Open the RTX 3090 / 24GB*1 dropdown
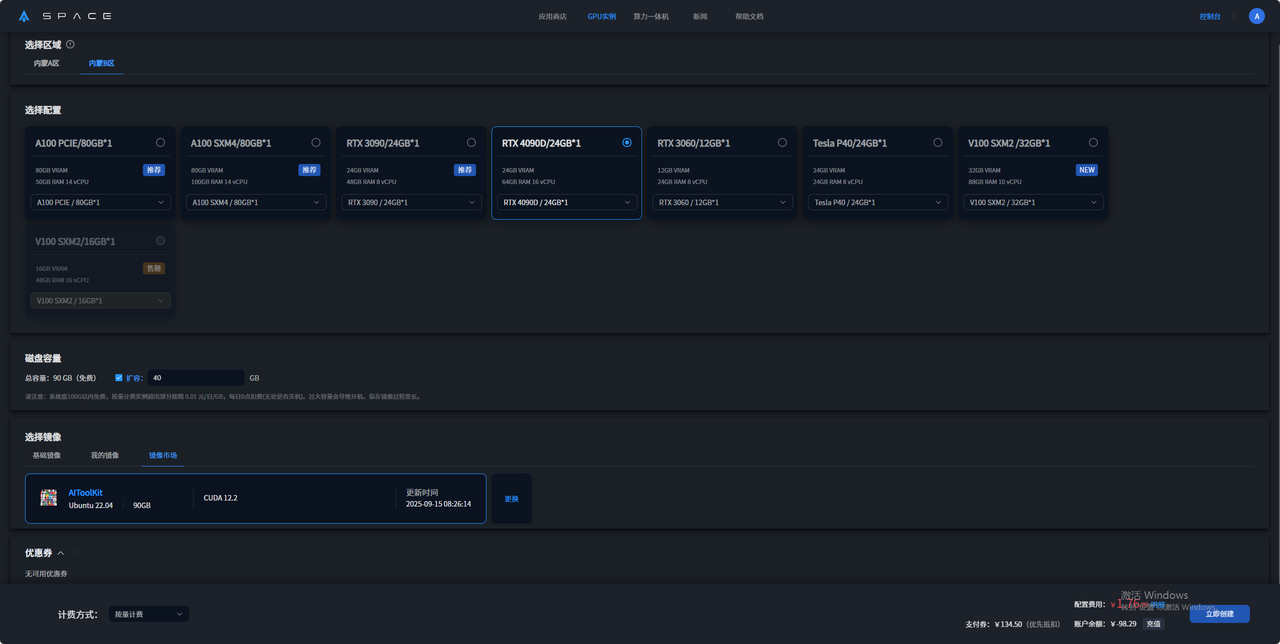The height and width of the screenshot is (644, 1280). pos(411,202)
